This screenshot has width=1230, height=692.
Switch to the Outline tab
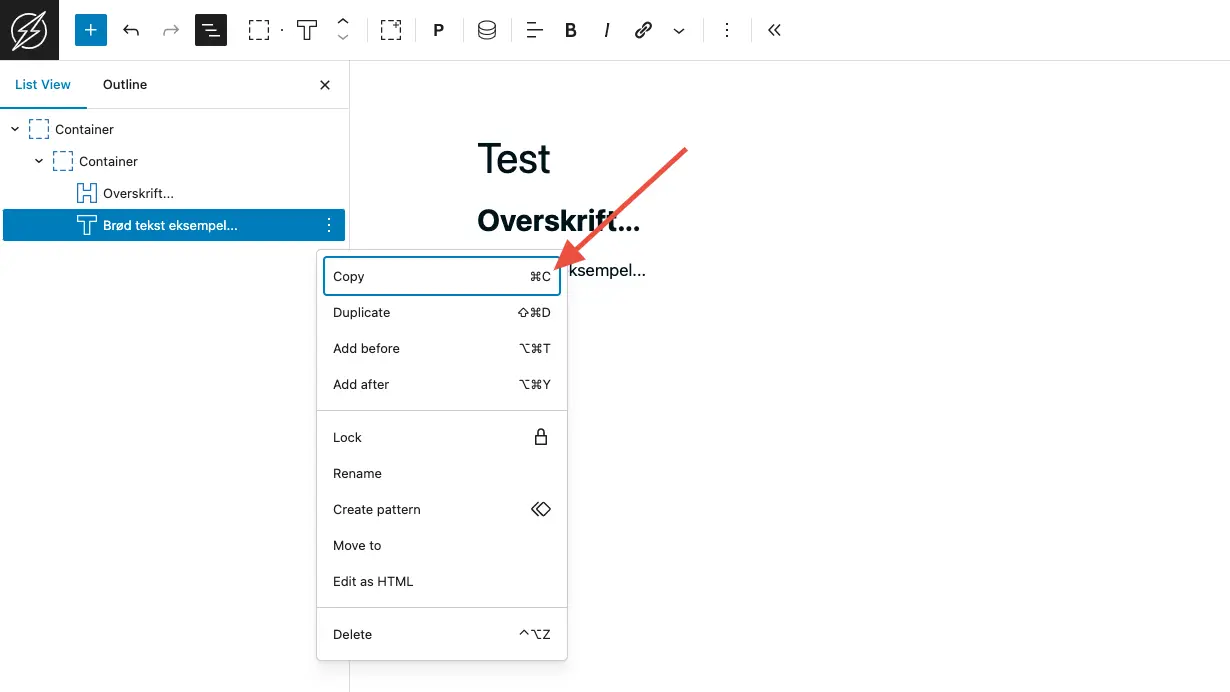point(125,85)
